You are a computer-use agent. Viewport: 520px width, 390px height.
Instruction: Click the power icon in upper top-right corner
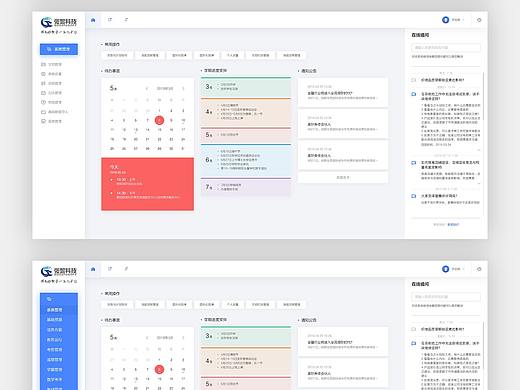coord(479,20)
